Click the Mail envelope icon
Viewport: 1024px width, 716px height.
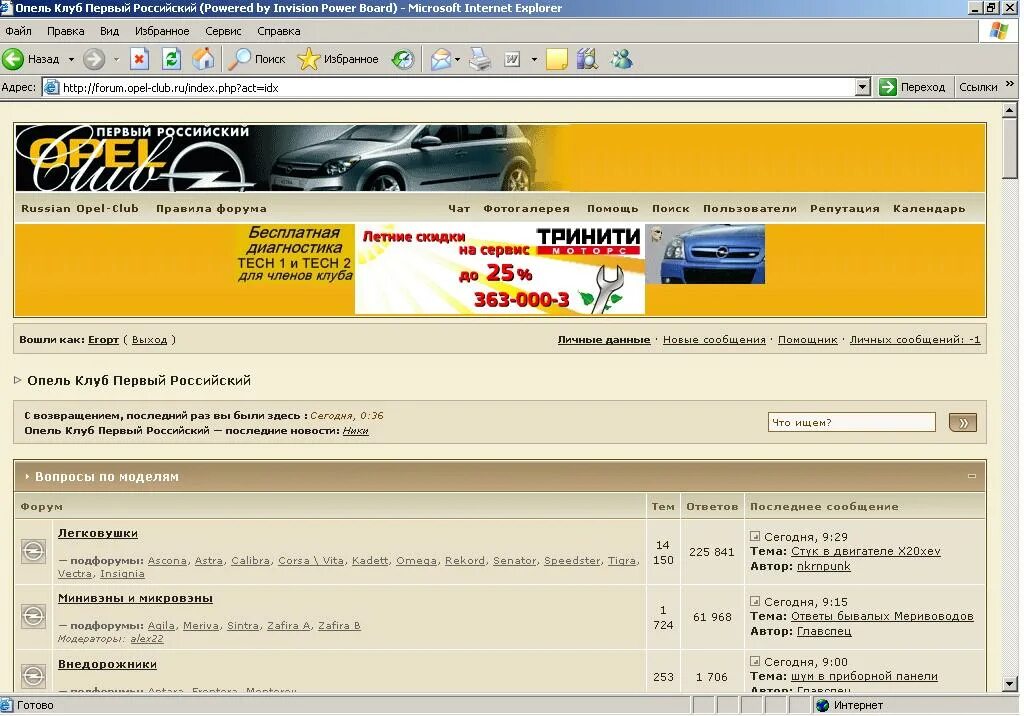pos(441,59)
